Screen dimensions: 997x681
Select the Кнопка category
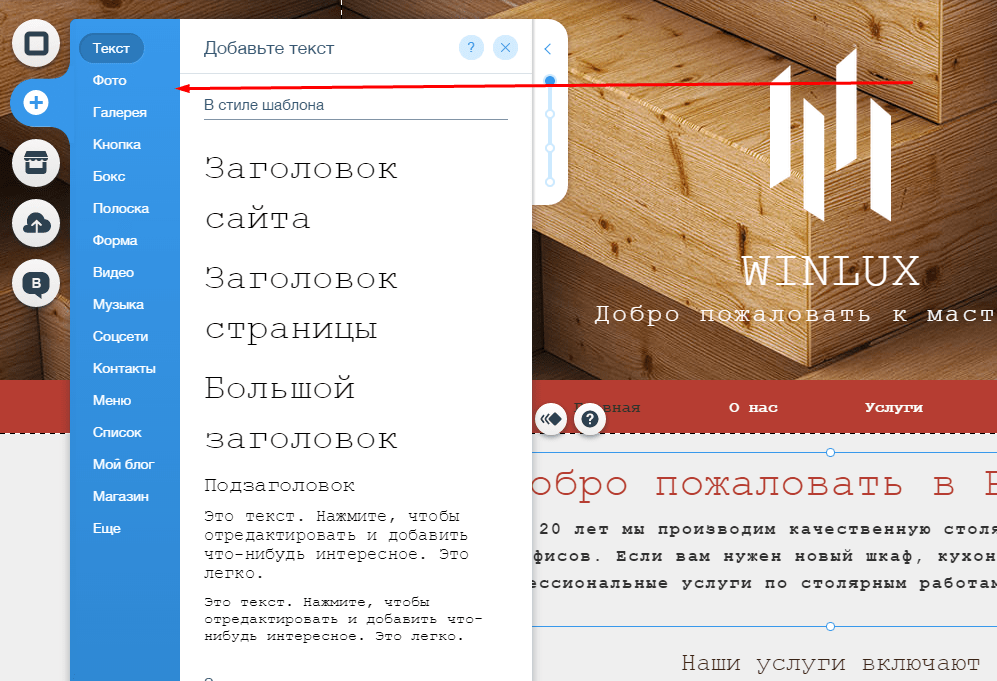(116, 144)
